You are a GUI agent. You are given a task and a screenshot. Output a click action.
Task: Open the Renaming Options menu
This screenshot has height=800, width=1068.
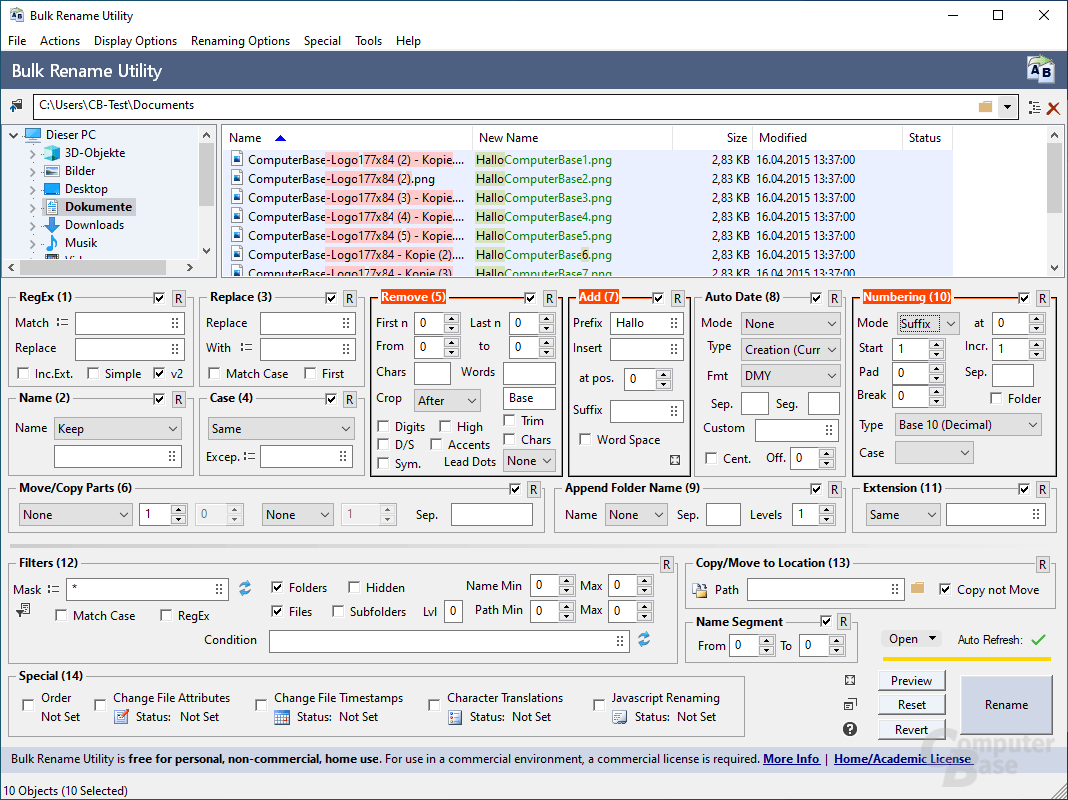[x=240, y=41]
